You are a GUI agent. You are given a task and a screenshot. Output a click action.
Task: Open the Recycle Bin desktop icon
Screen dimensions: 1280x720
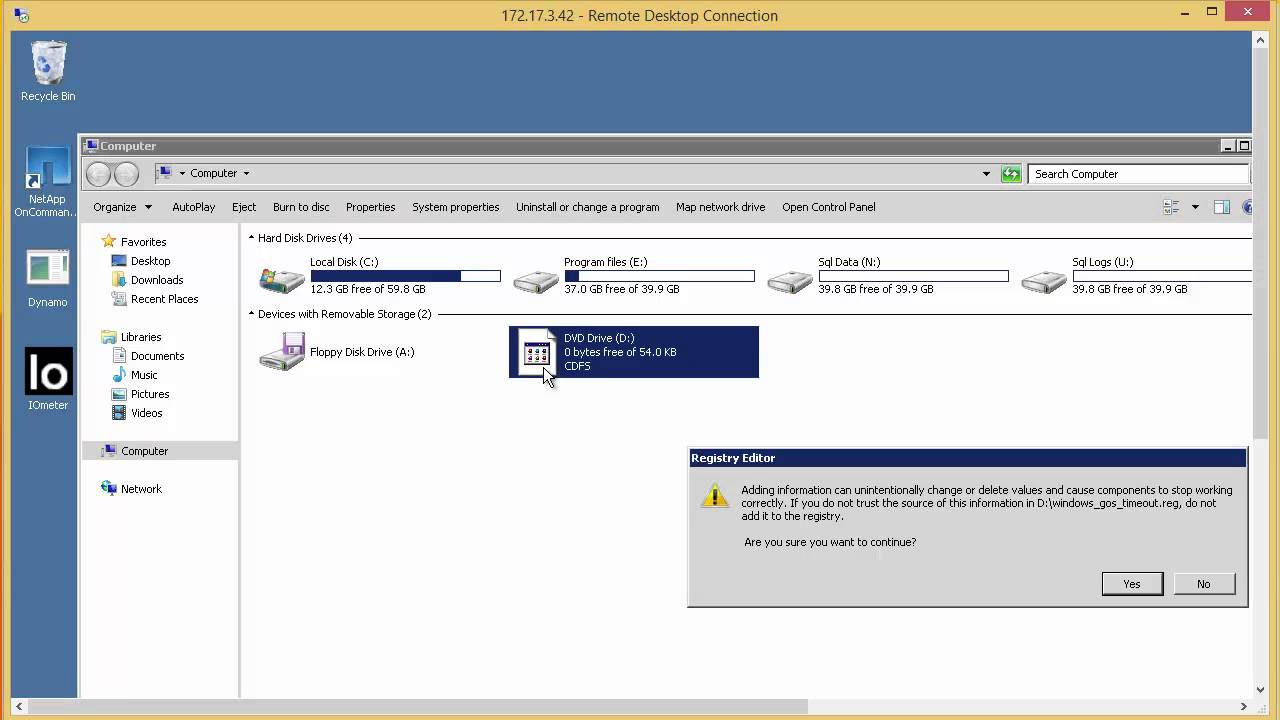pos(48,70)
